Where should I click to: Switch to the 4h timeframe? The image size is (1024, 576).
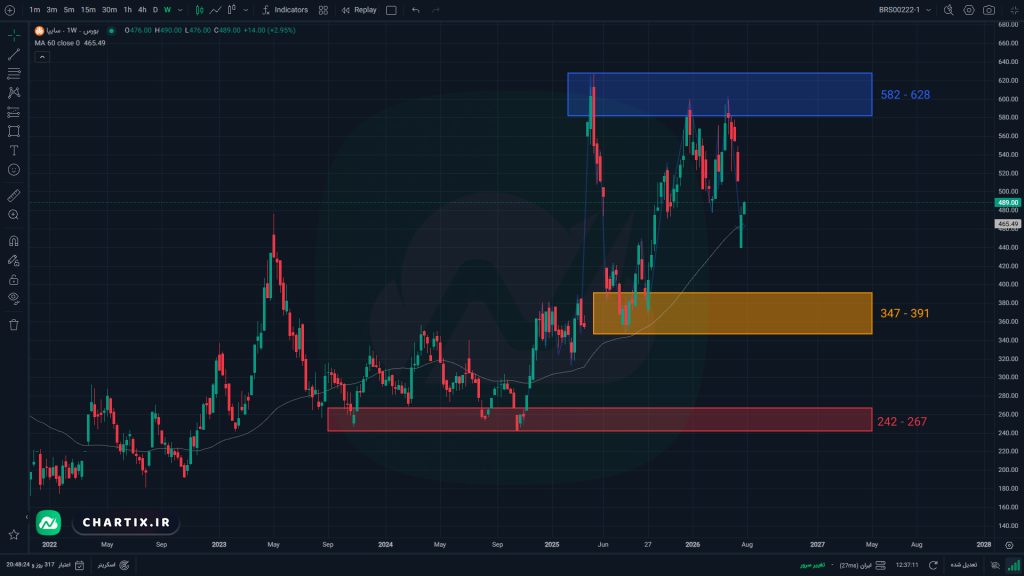click(142, 10)
